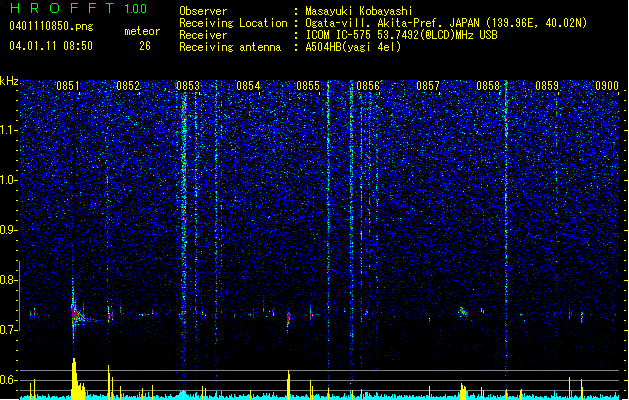Click the 0856 time marker

click(x=368, y=86)
